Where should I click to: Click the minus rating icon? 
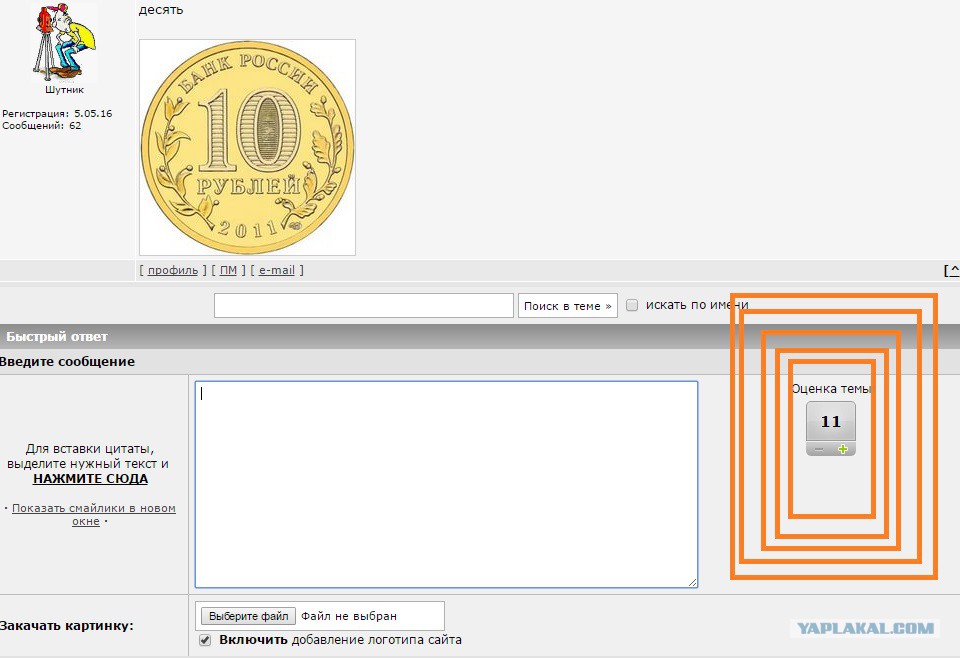[819, 449]
